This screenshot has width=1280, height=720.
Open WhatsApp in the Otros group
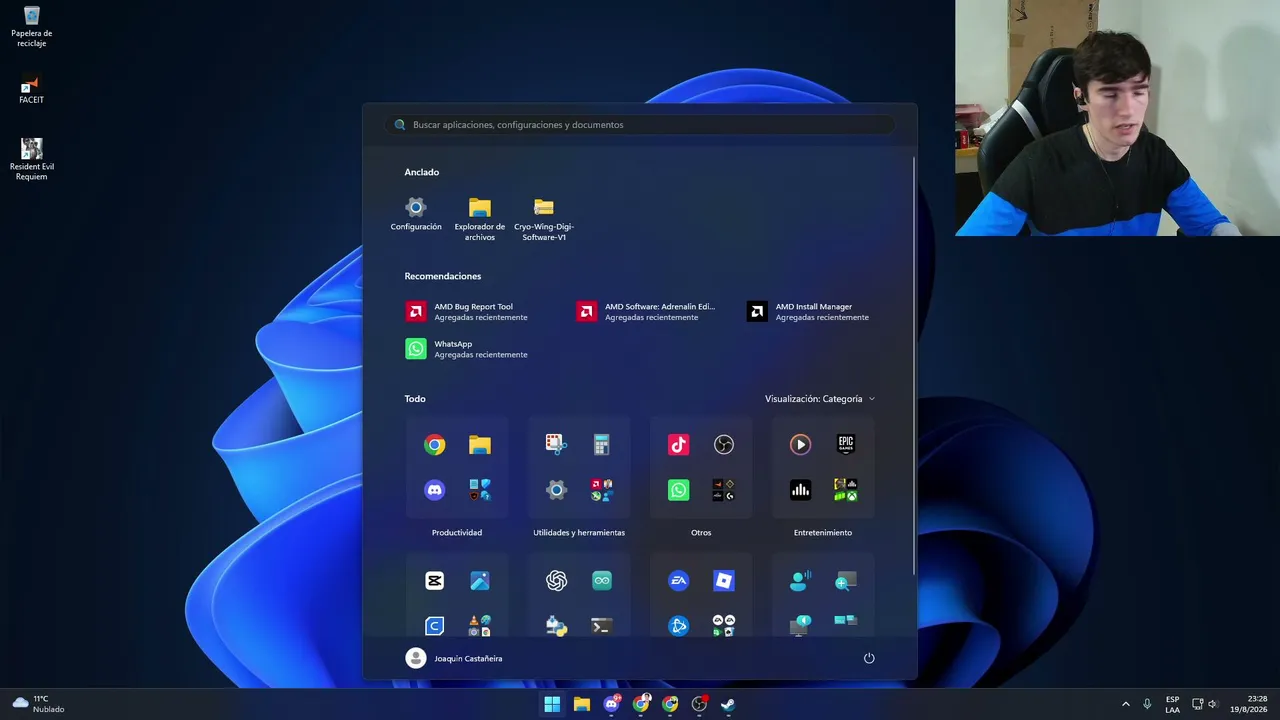point(678,490)
